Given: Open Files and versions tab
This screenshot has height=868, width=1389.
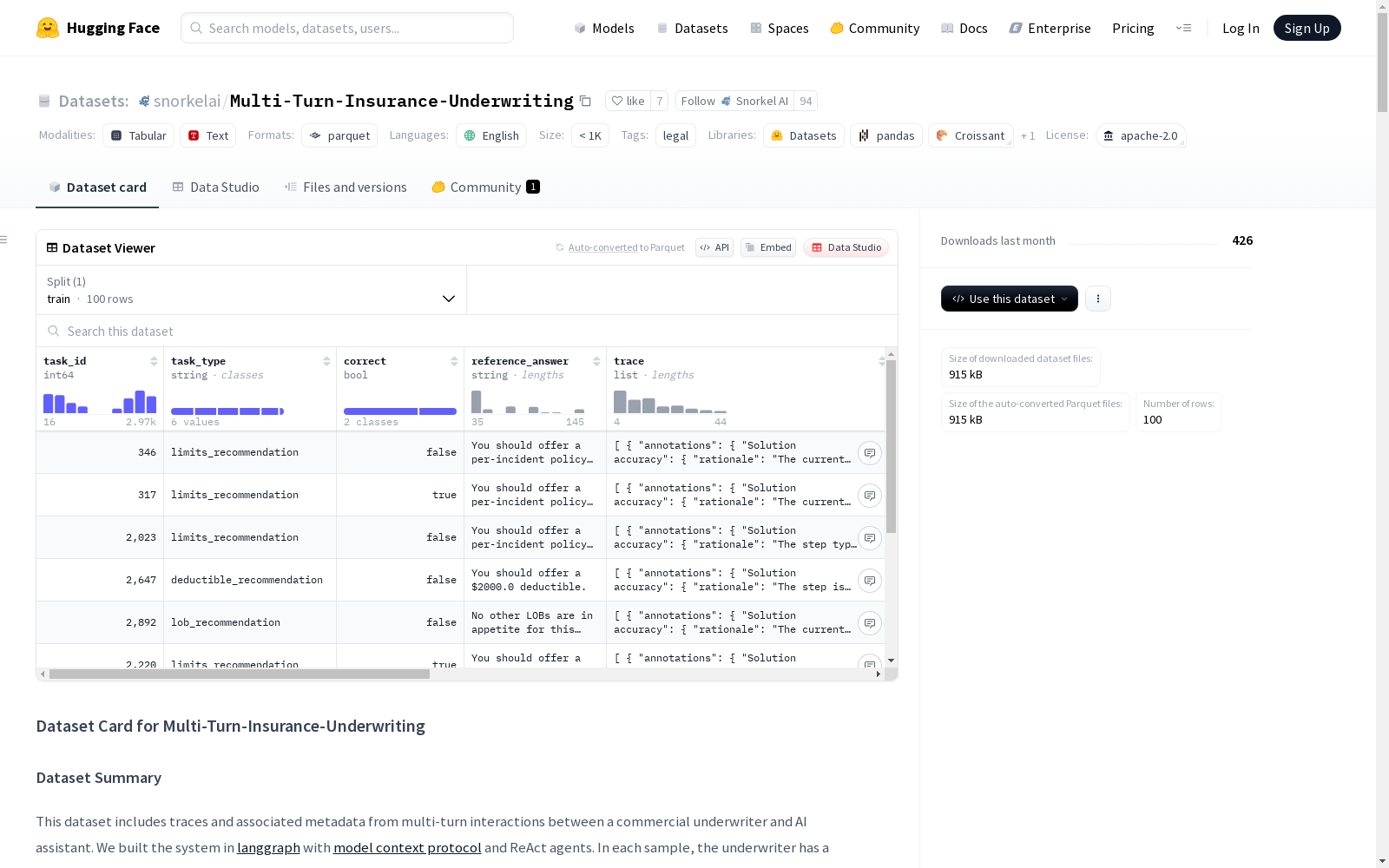Looking at the screenshot, I should tap(346, 187).
